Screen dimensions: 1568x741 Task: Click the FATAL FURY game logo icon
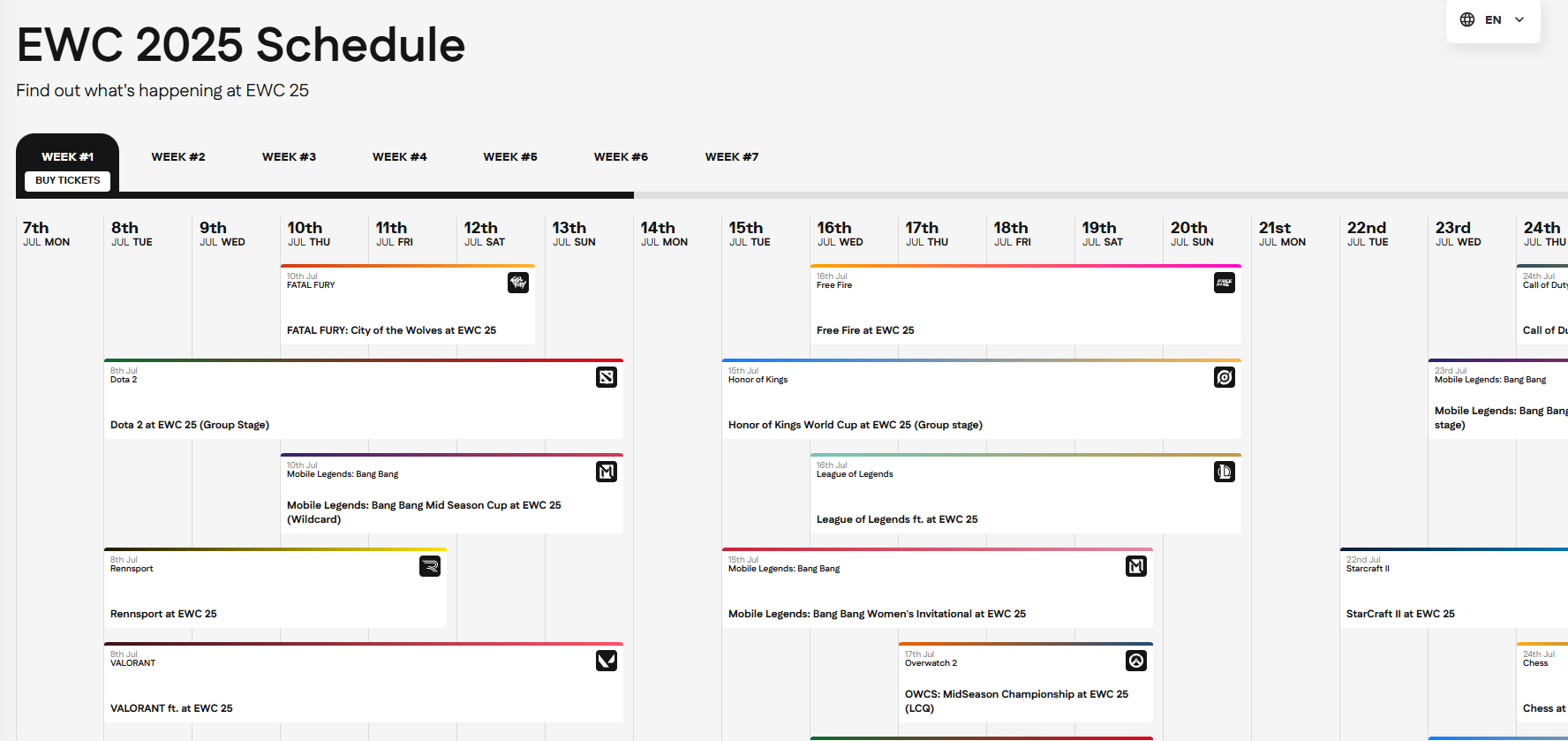coord(518,283)
